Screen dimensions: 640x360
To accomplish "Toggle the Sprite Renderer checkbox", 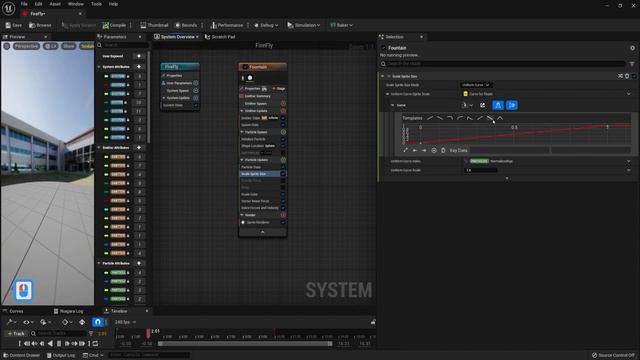I will tap(283, 222).
